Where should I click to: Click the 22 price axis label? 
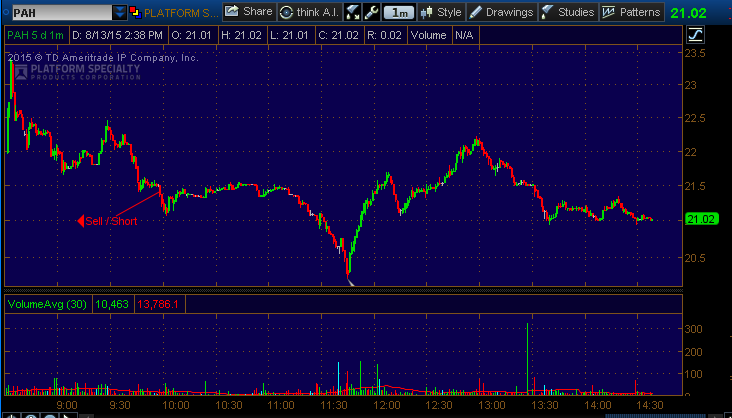pos(690,152)
